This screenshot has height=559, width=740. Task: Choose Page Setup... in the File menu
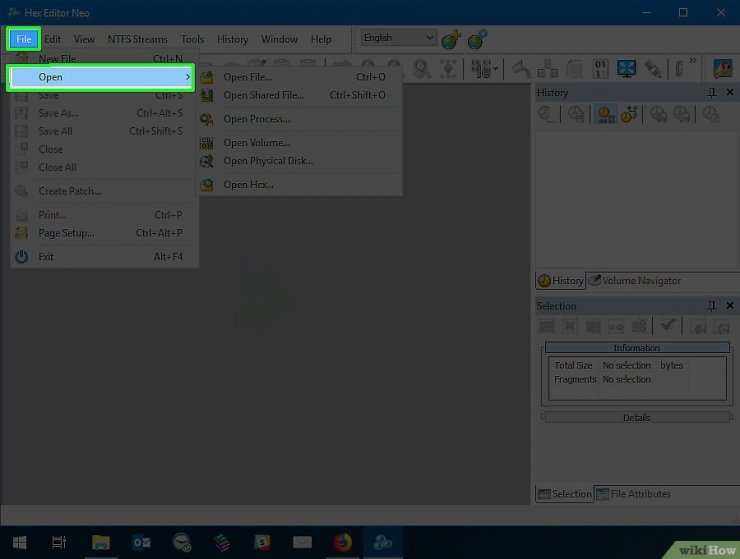coord(103,233)
